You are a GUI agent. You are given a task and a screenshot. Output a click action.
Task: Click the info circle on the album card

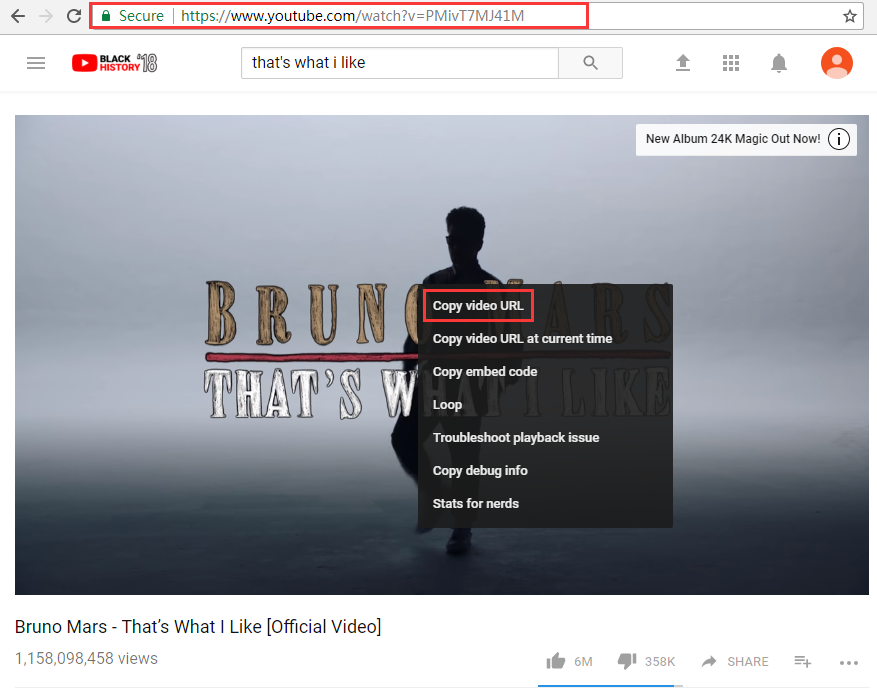pos(838,139)
